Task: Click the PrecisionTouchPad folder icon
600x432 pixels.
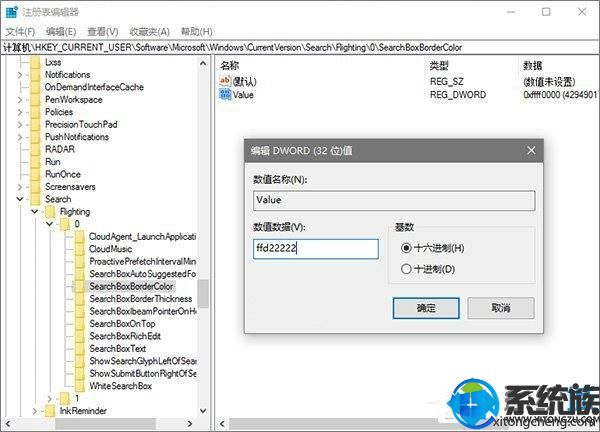Action: click(36, 124)
